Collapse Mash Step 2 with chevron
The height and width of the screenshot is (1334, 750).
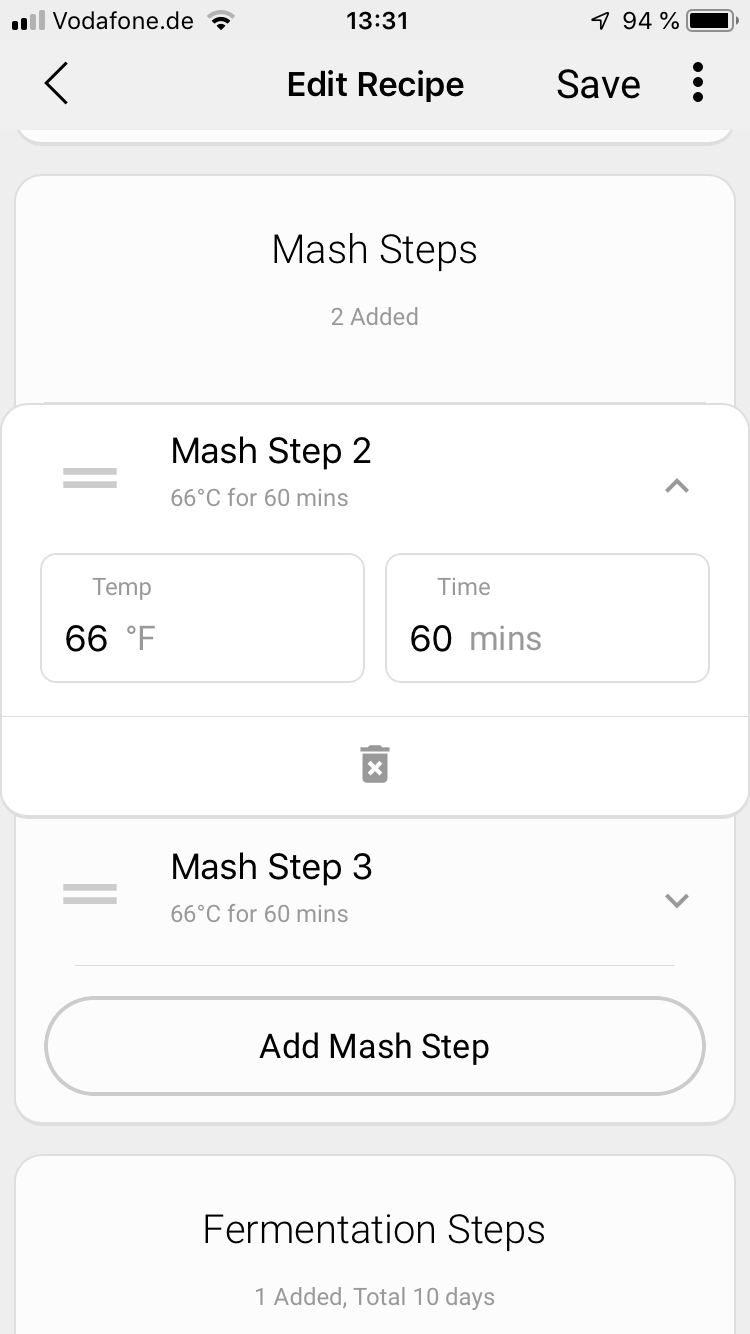tap(677, 486)
